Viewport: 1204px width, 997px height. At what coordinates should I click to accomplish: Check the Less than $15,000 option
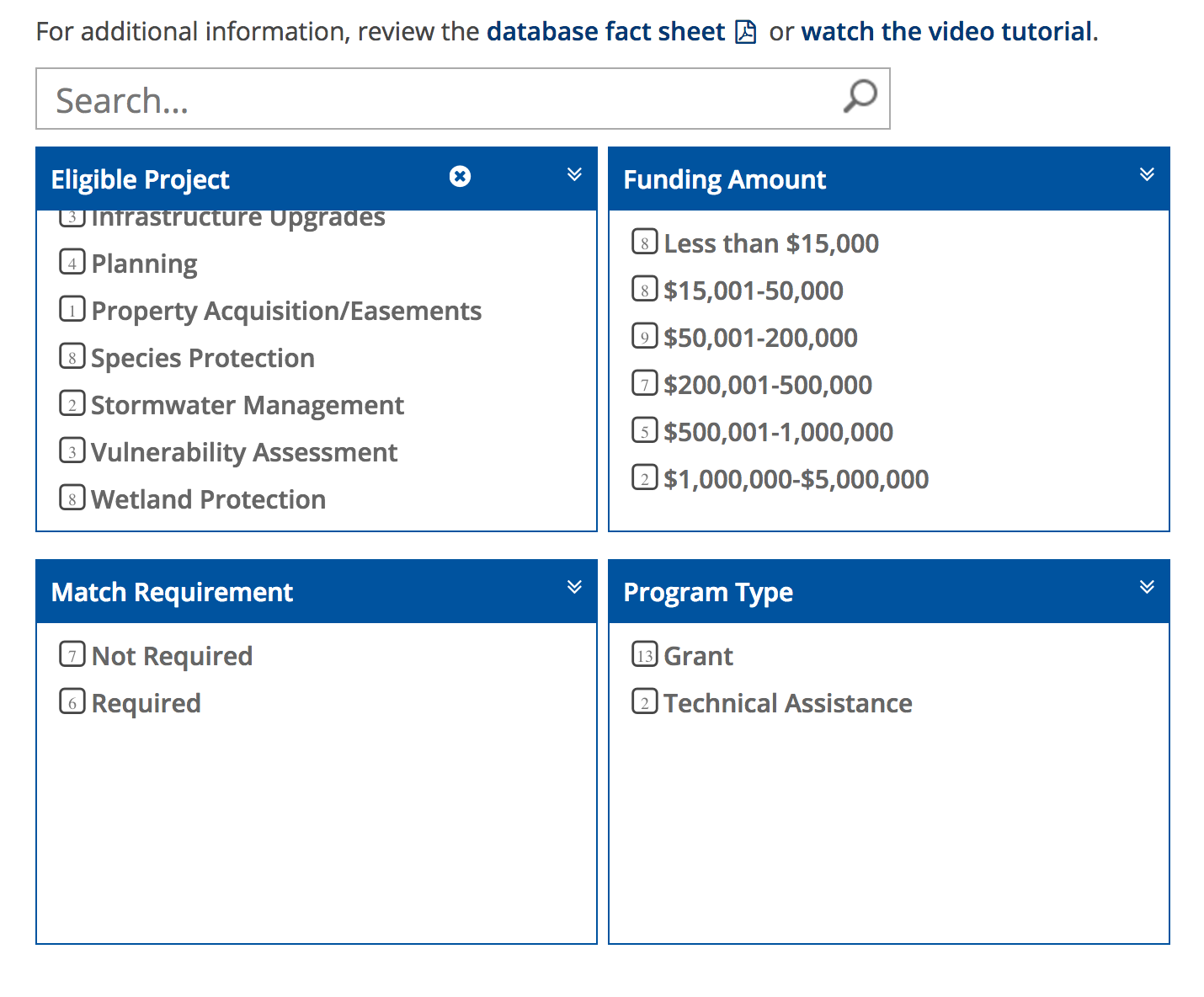tap(645, 242)
